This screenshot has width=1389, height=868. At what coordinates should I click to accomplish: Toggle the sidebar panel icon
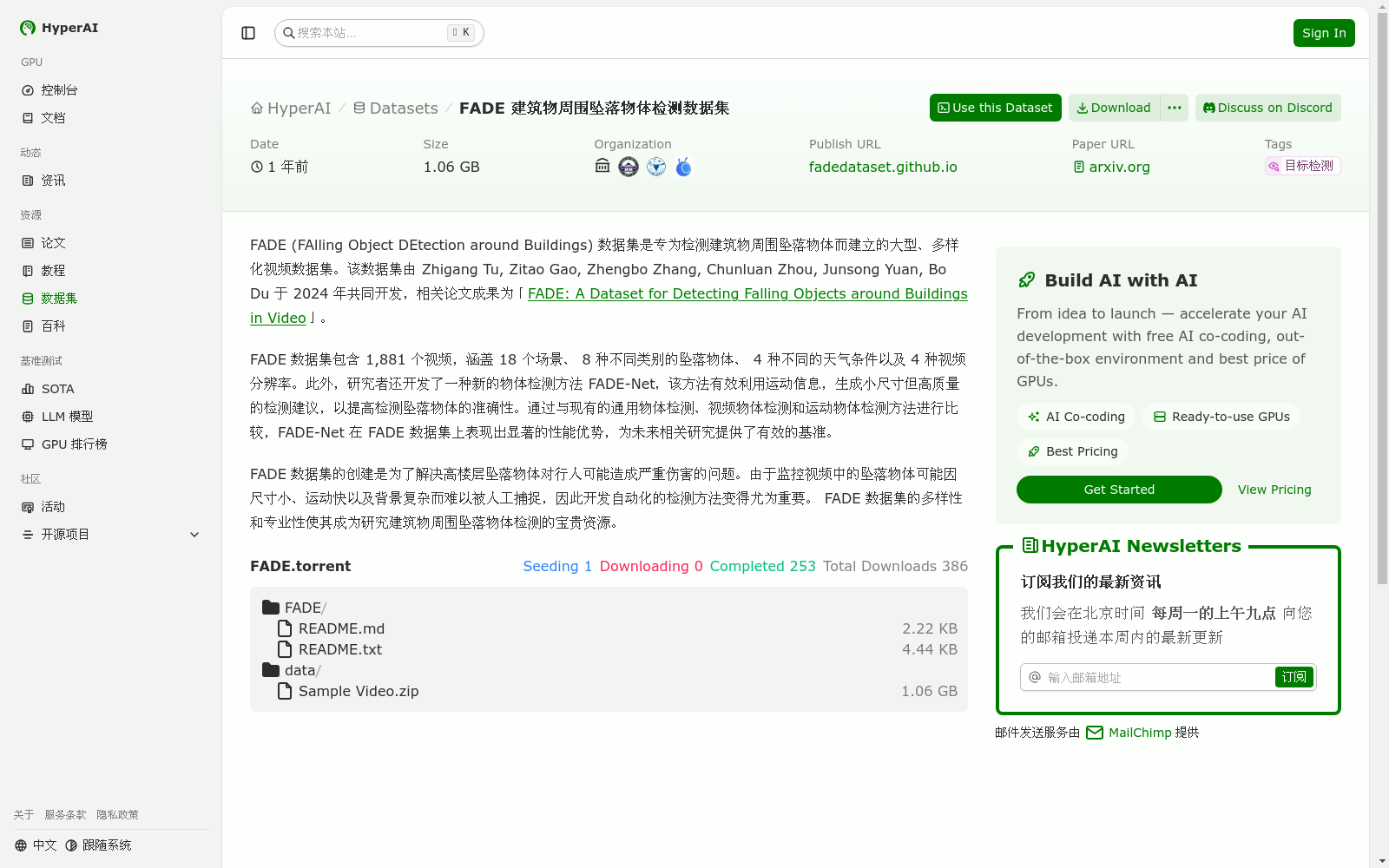[x=248, y=33]
